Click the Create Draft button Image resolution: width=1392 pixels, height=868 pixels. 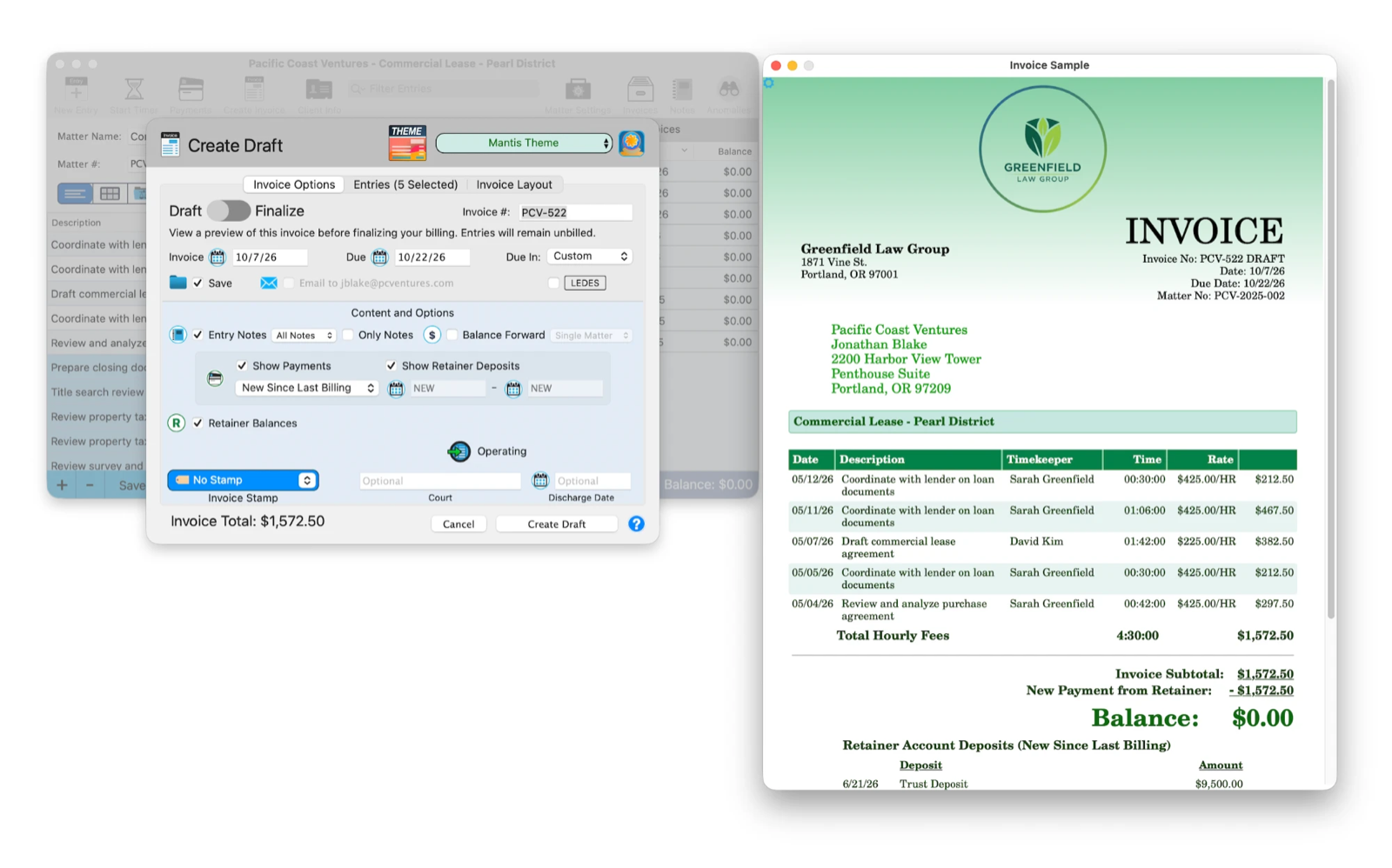(557, 524)
